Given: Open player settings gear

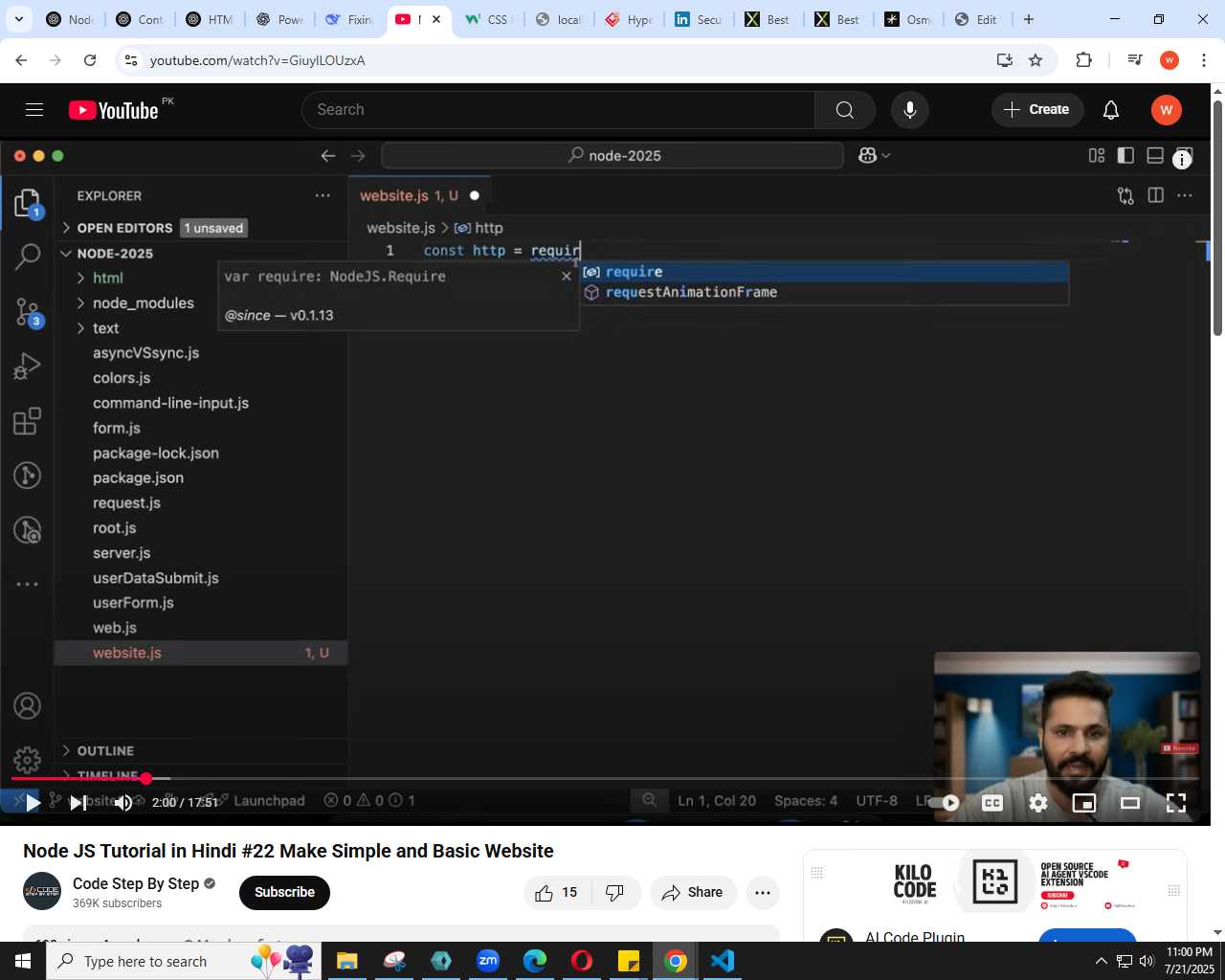Looking at the screenshot, I should point(1038,803).
